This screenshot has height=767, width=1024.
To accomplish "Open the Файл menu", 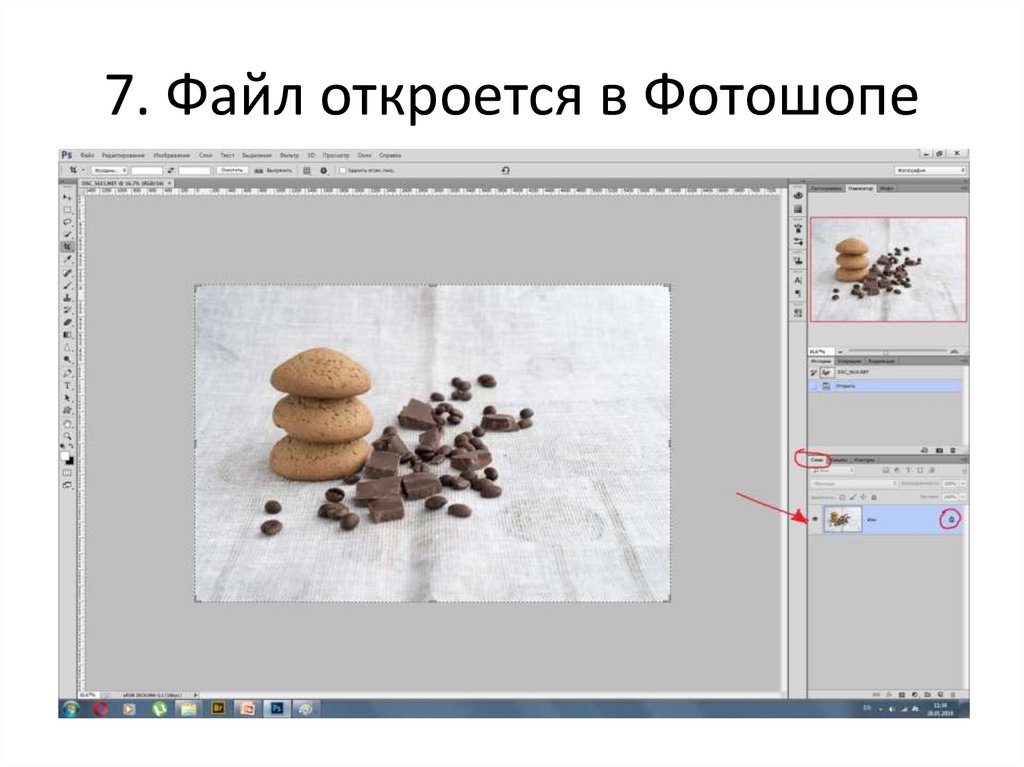I will [x=88, y=155].
